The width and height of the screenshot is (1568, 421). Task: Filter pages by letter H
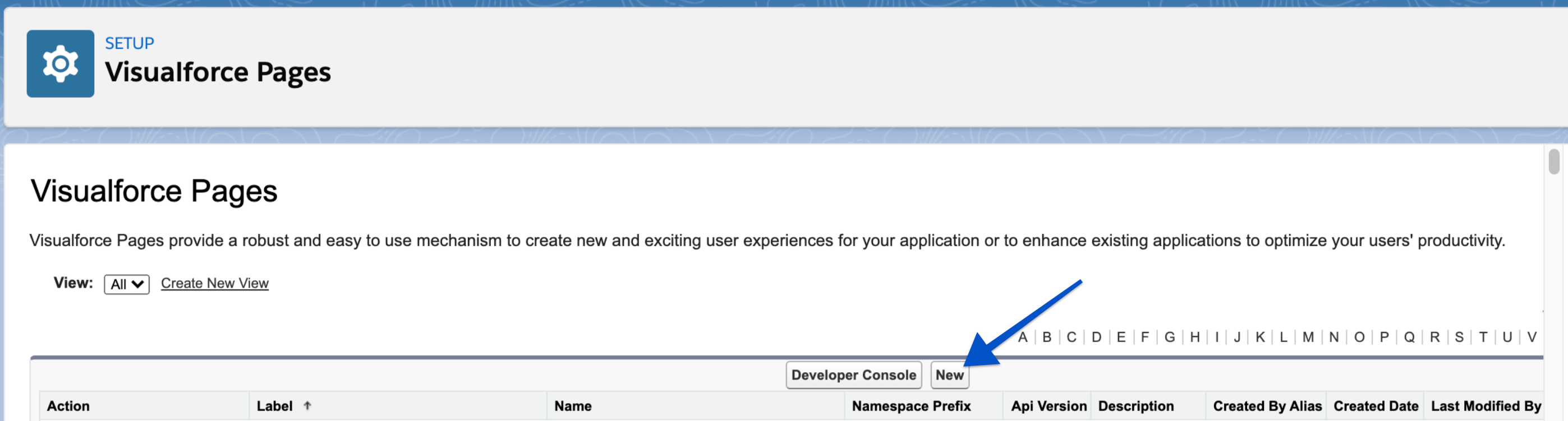[x=1195, y=337]
